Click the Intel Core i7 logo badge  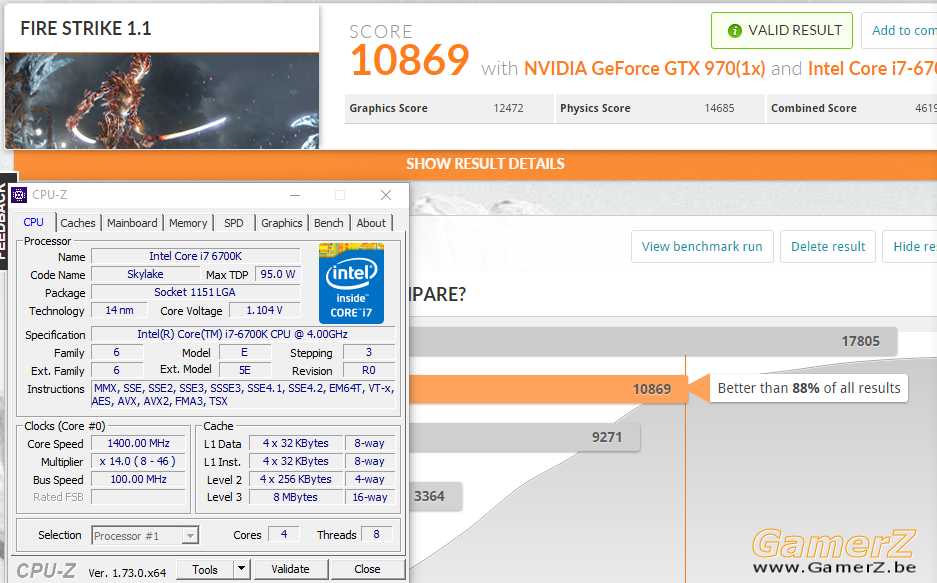pyautogui.click(x=351, y=283)
